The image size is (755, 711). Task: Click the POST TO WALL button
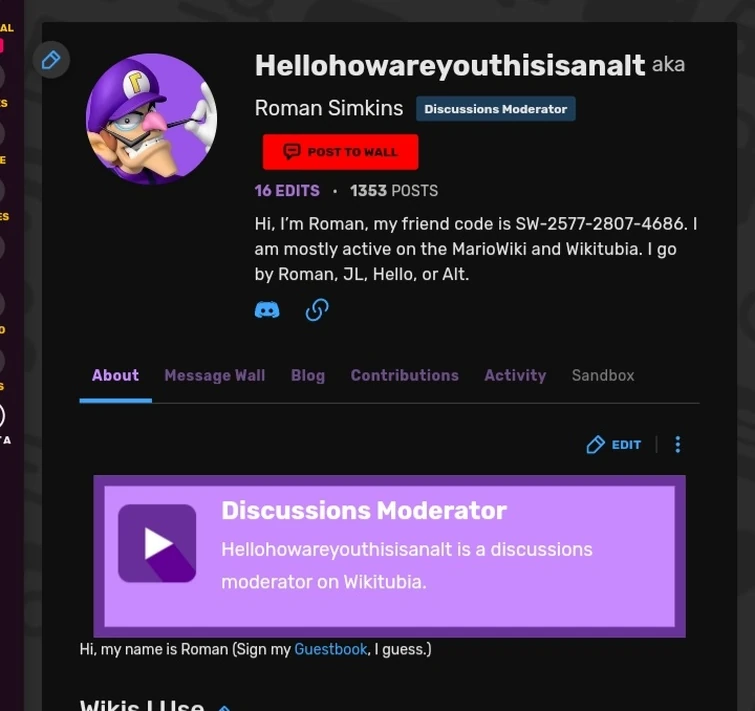340,152
